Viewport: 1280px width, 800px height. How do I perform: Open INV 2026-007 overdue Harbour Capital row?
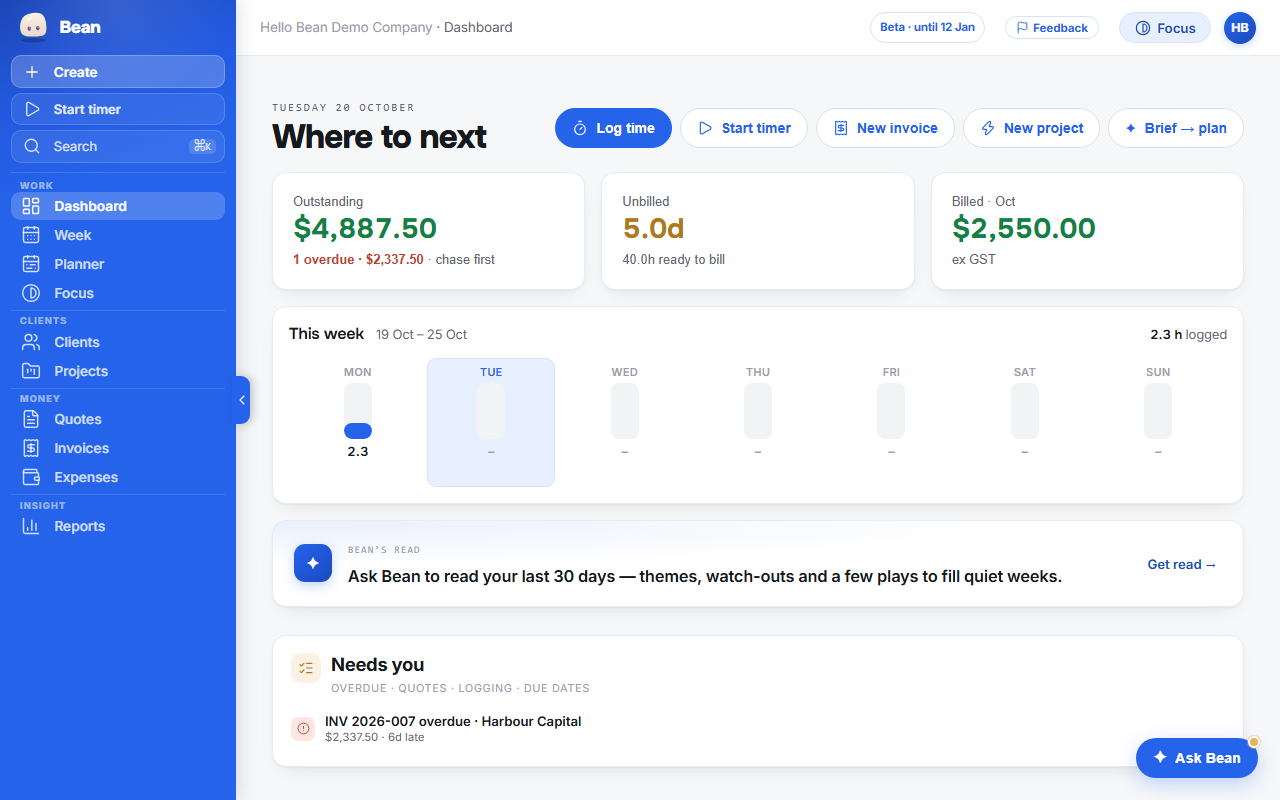(758, 729)
